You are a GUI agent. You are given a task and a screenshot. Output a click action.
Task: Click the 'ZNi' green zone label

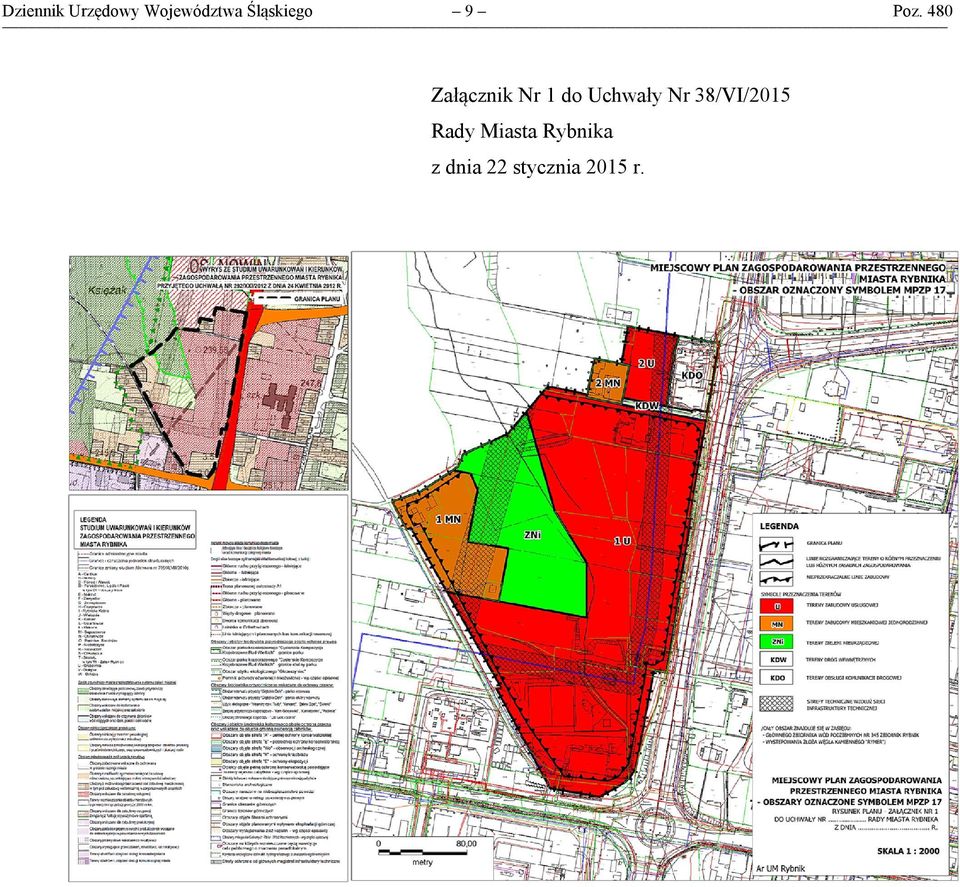click(532, 534)
